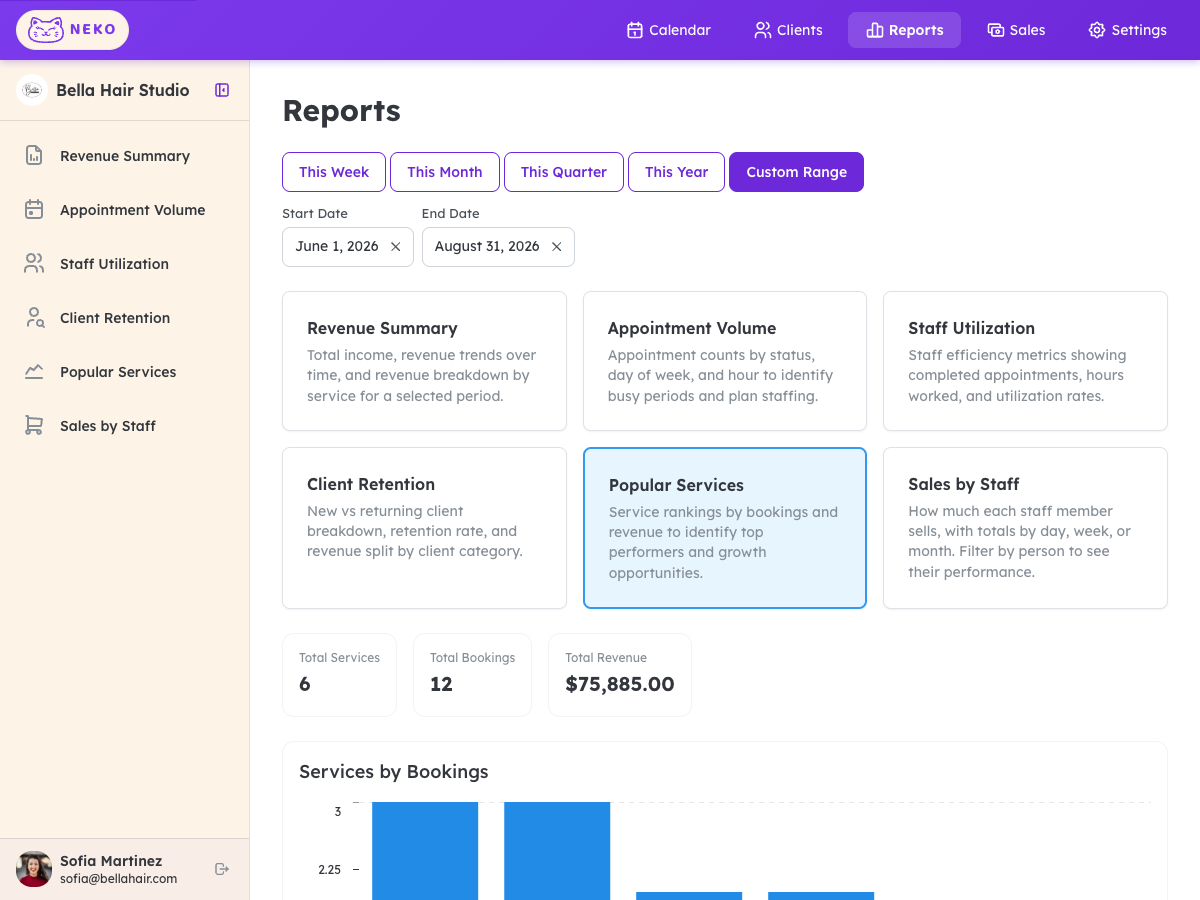Click the Calendar icon in top navigation
This screenshot has width=1200, height=900.
pyautogui.click(x=634, y=30)
